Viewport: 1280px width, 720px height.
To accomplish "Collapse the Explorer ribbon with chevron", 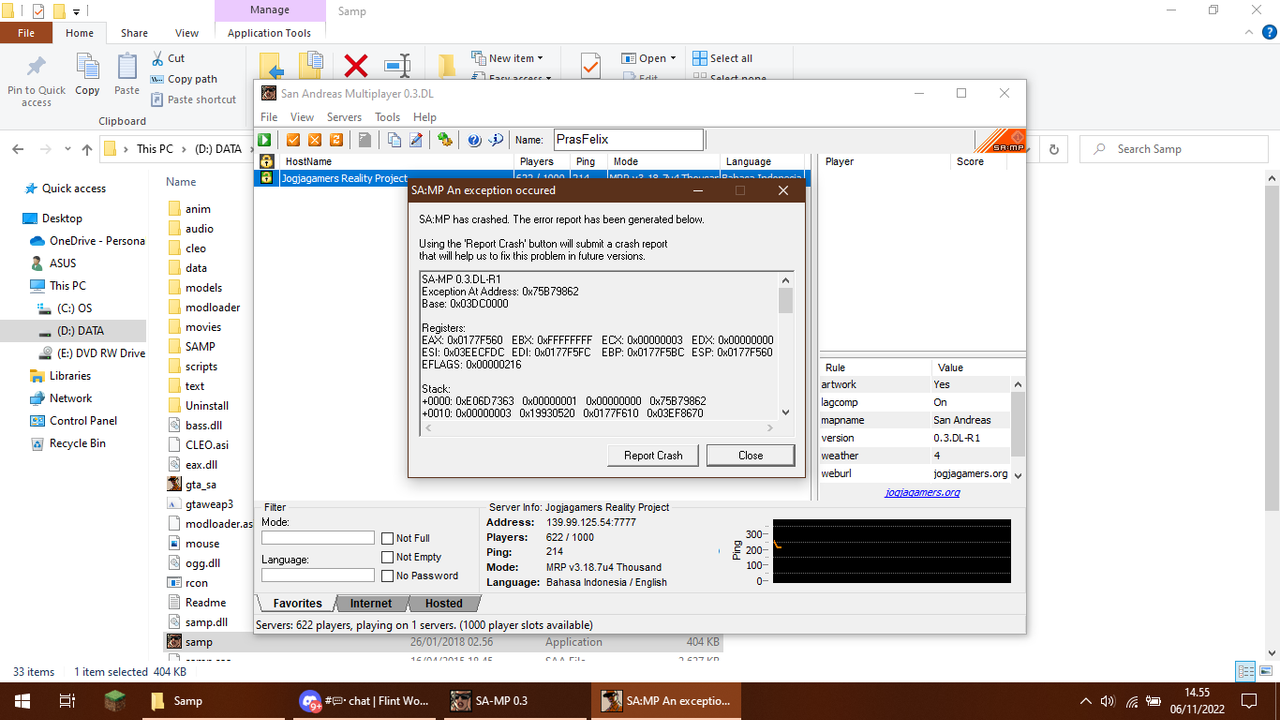I will [1248, 33].
